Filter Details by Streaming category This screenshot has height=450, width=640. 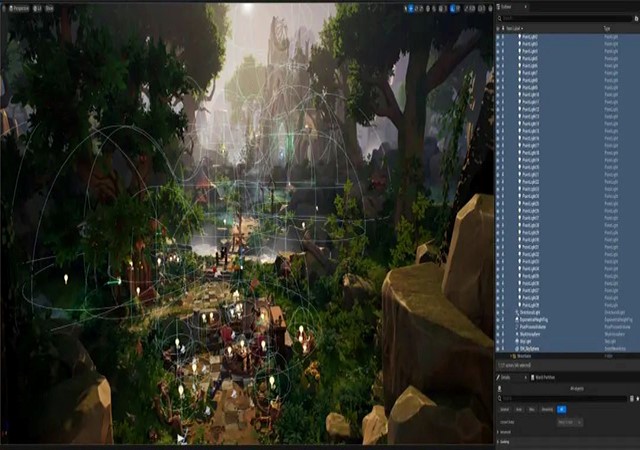pos(547,410)
